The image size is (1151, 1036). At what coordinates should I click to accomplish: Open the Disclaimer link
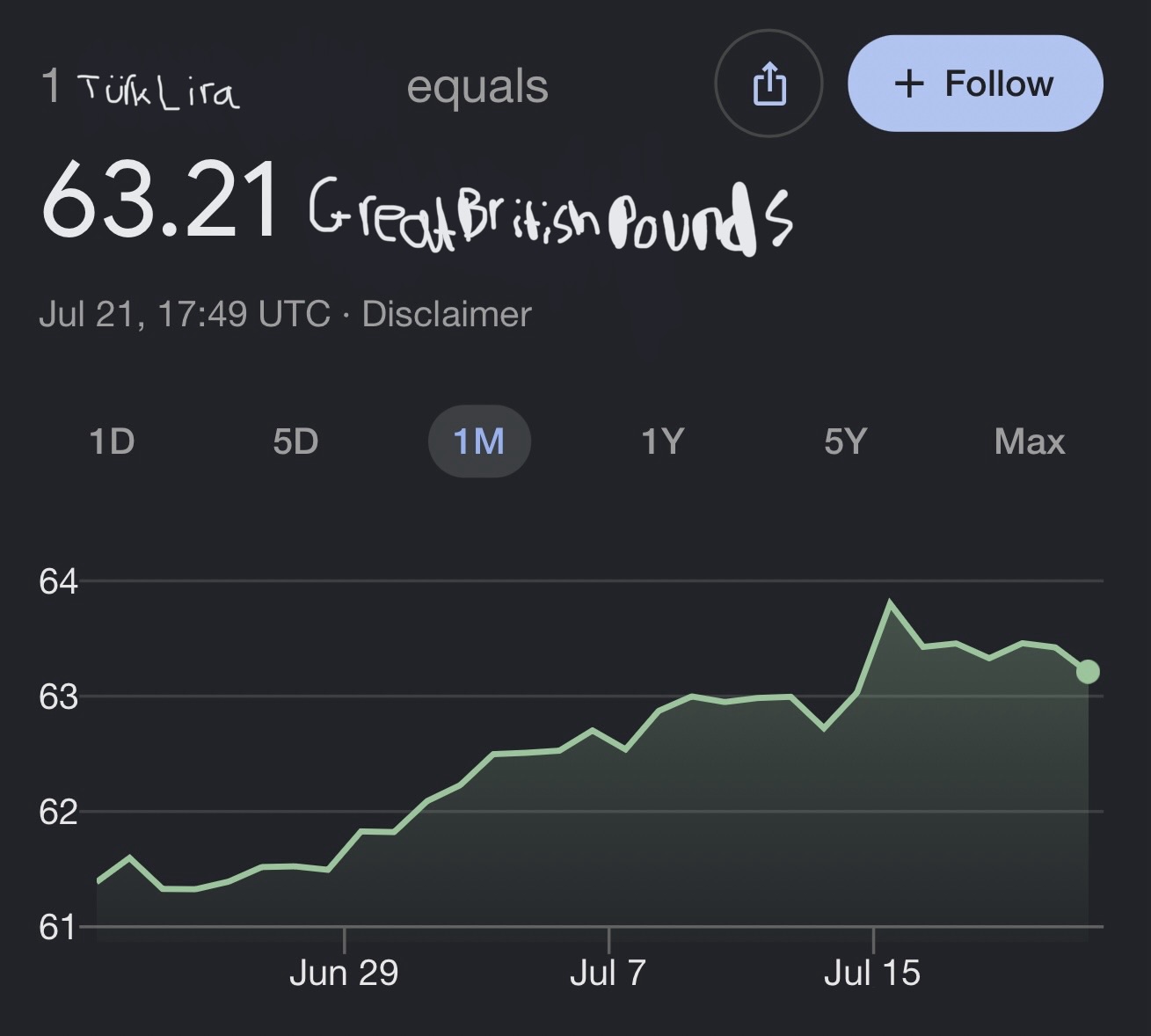click(x=447, y=314)
